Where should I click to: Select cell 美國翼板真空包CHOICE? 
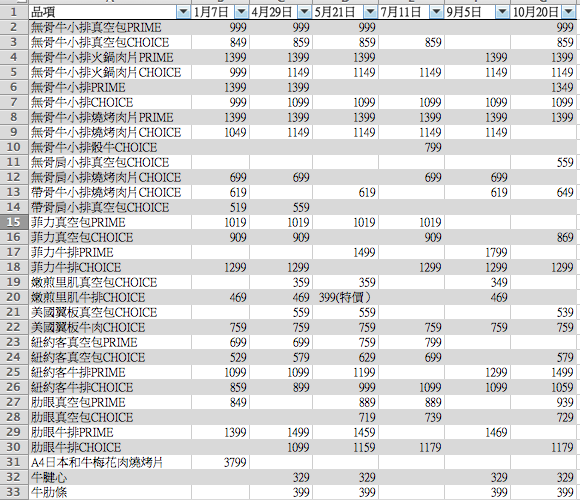click(110, 312)
